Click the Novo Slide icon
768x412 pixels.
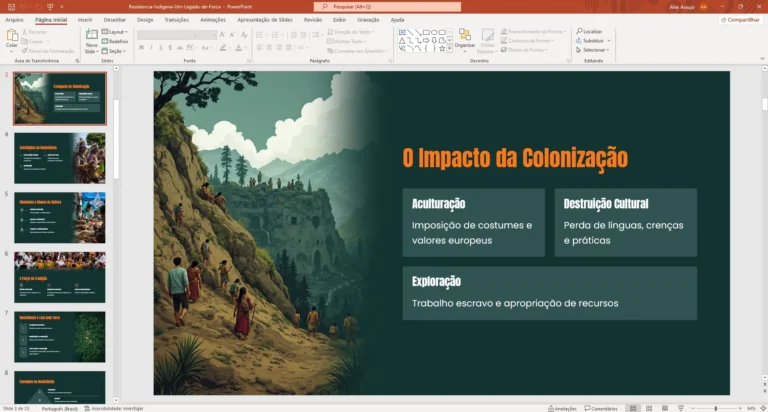[x=92, y=34]
